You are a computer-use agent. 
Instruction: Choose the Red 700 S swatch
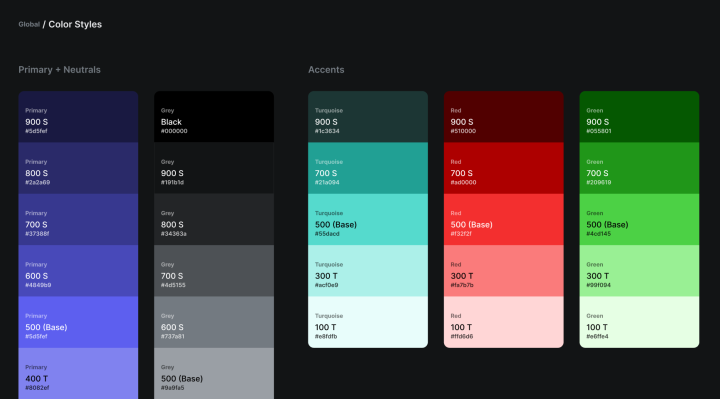504,168
